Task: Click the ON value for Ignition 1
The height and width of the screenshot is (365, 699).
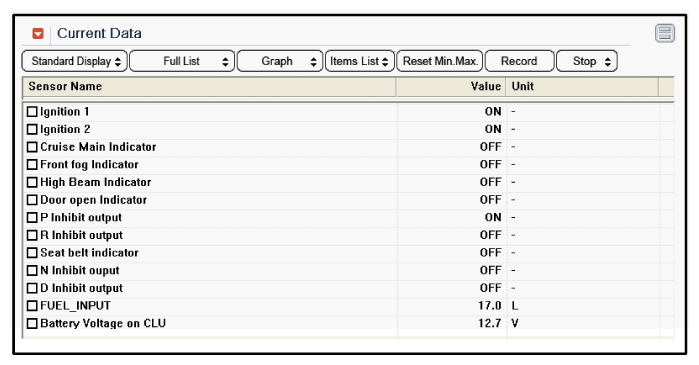Action: click(493, 111)
